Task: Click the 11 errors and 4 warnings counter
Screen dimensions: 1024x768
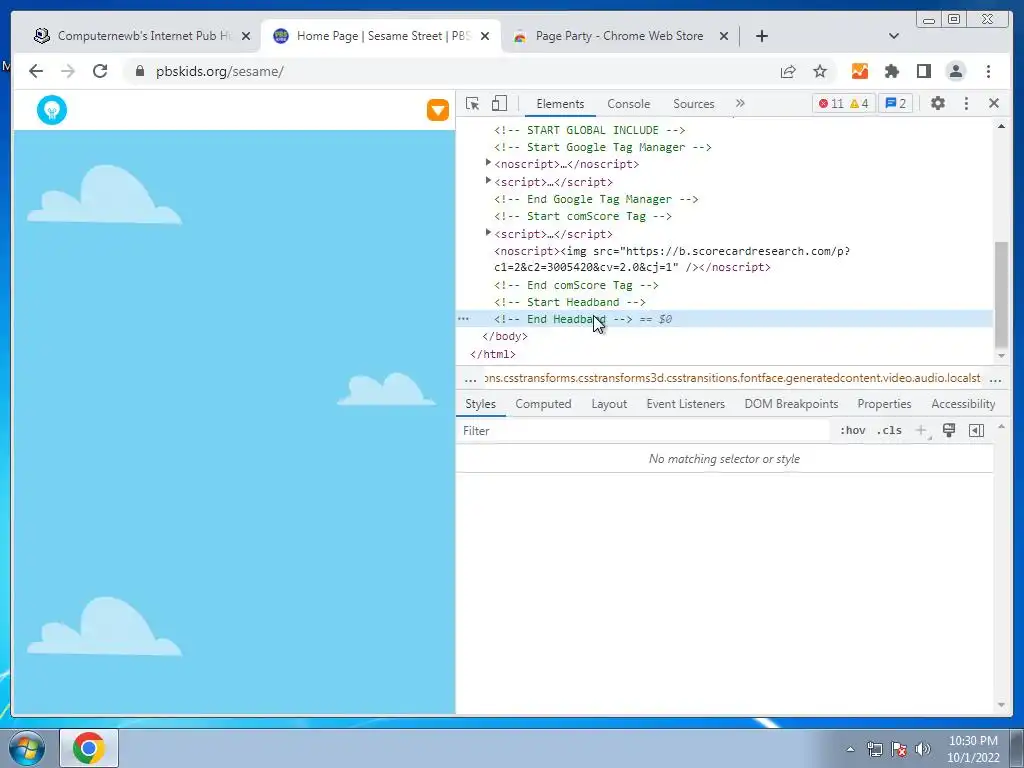Action: (843, 103)
